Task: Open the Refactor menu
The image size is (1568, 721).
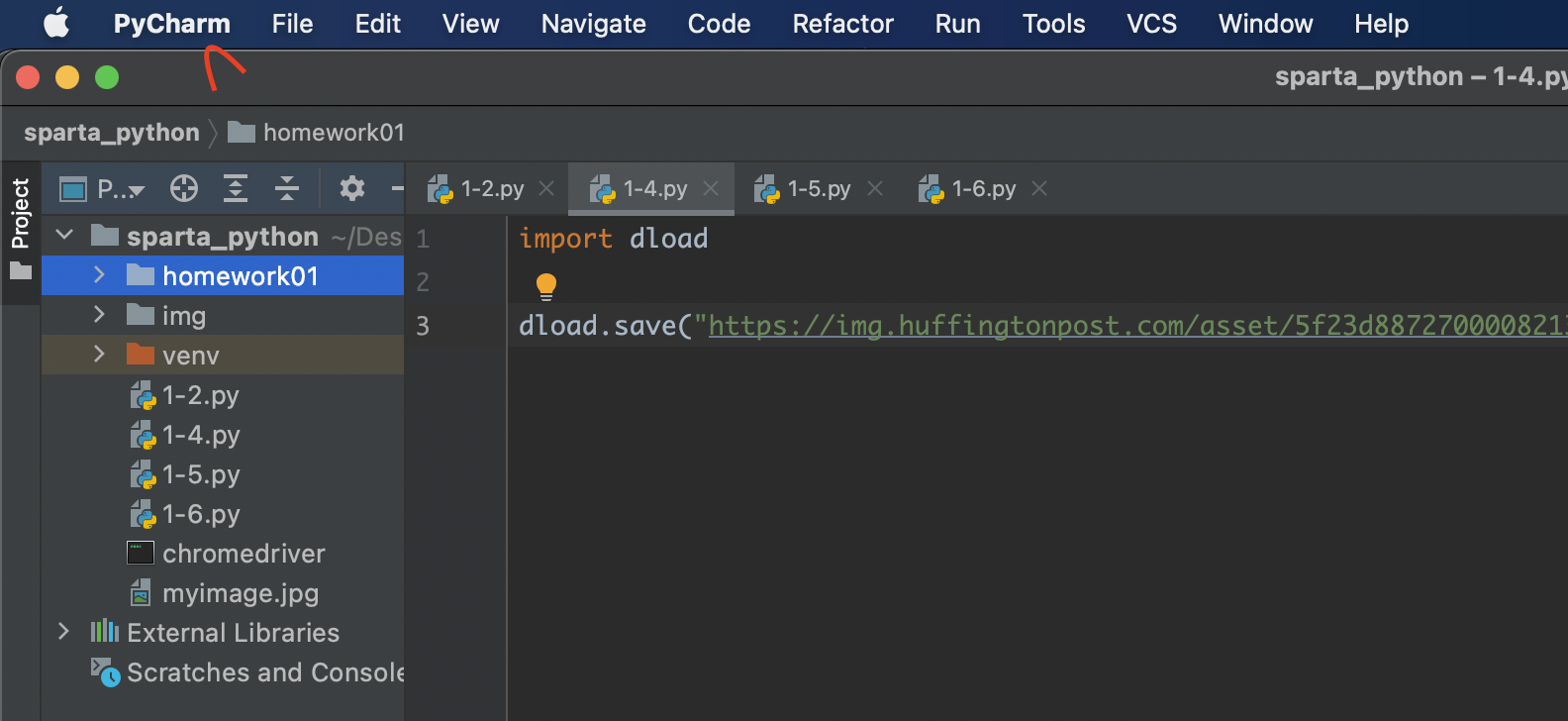Action: click(842, 23)
